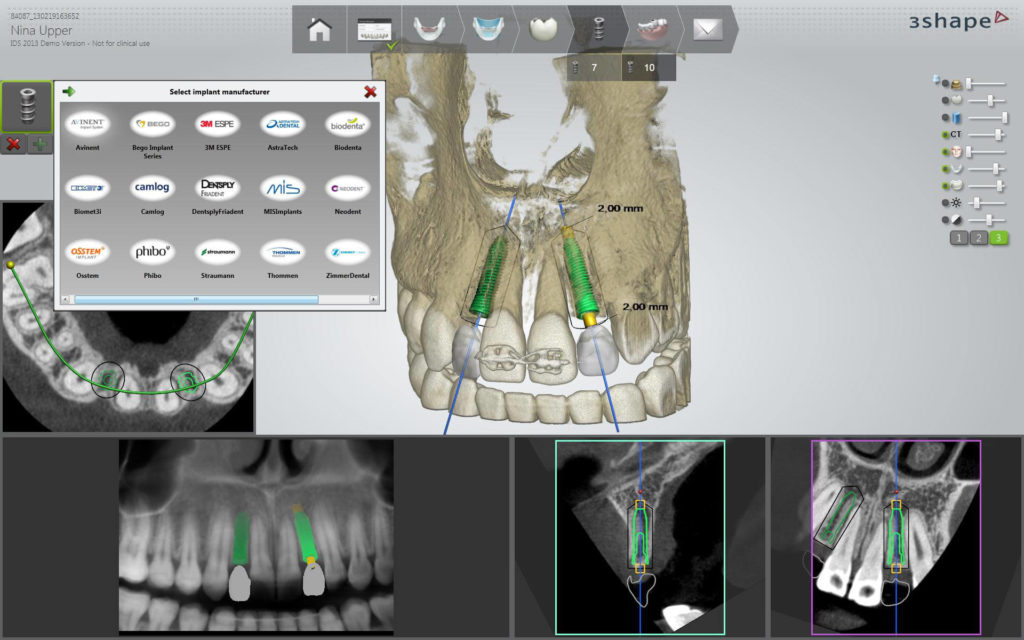Add implant with the green plus button

click(39, 144)
